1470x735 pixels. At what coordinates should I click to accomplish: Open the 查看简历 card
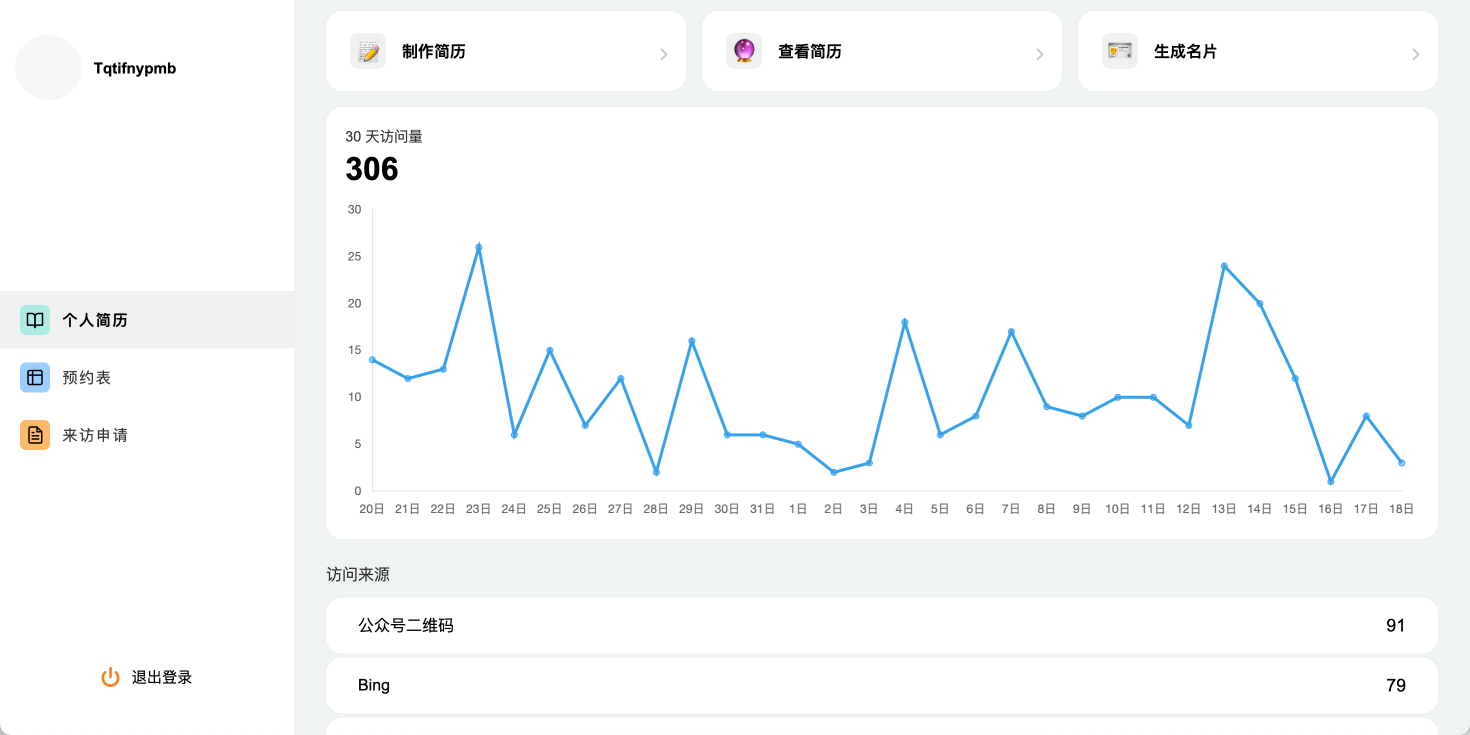[x=882, y=51]
